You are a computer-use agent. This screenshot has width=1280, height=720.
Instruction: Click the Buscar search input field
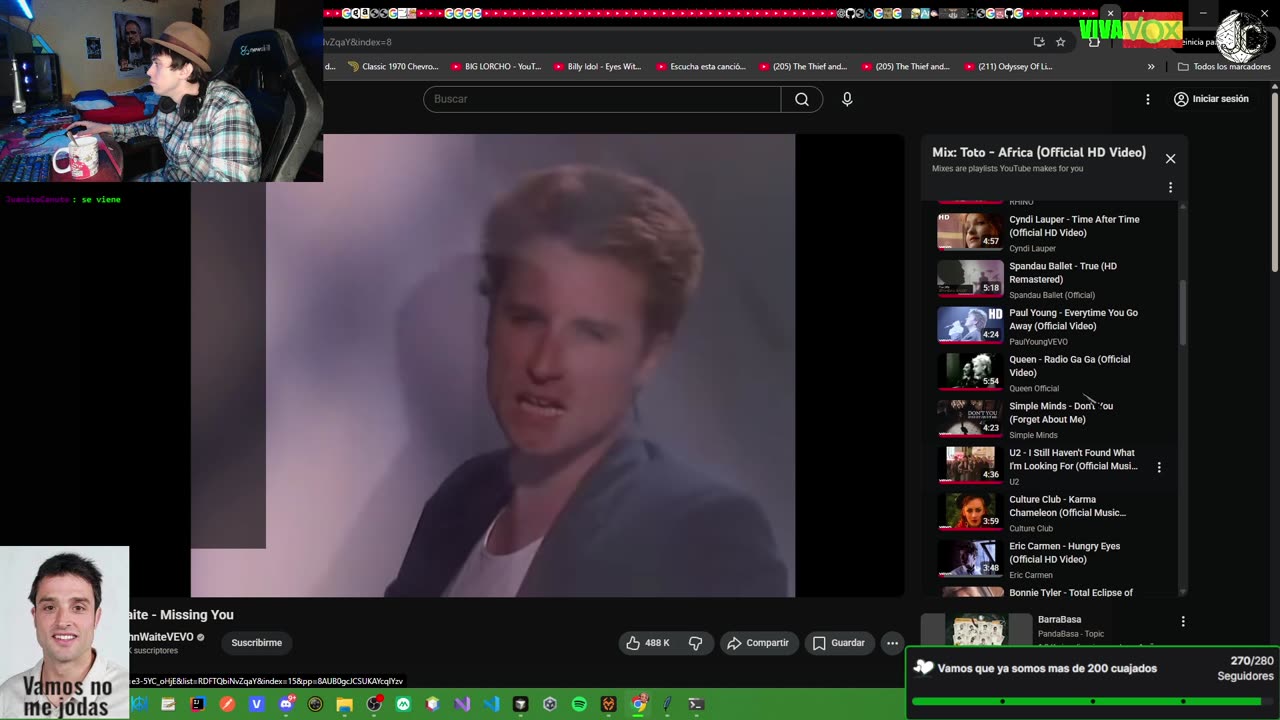(602, 99)
